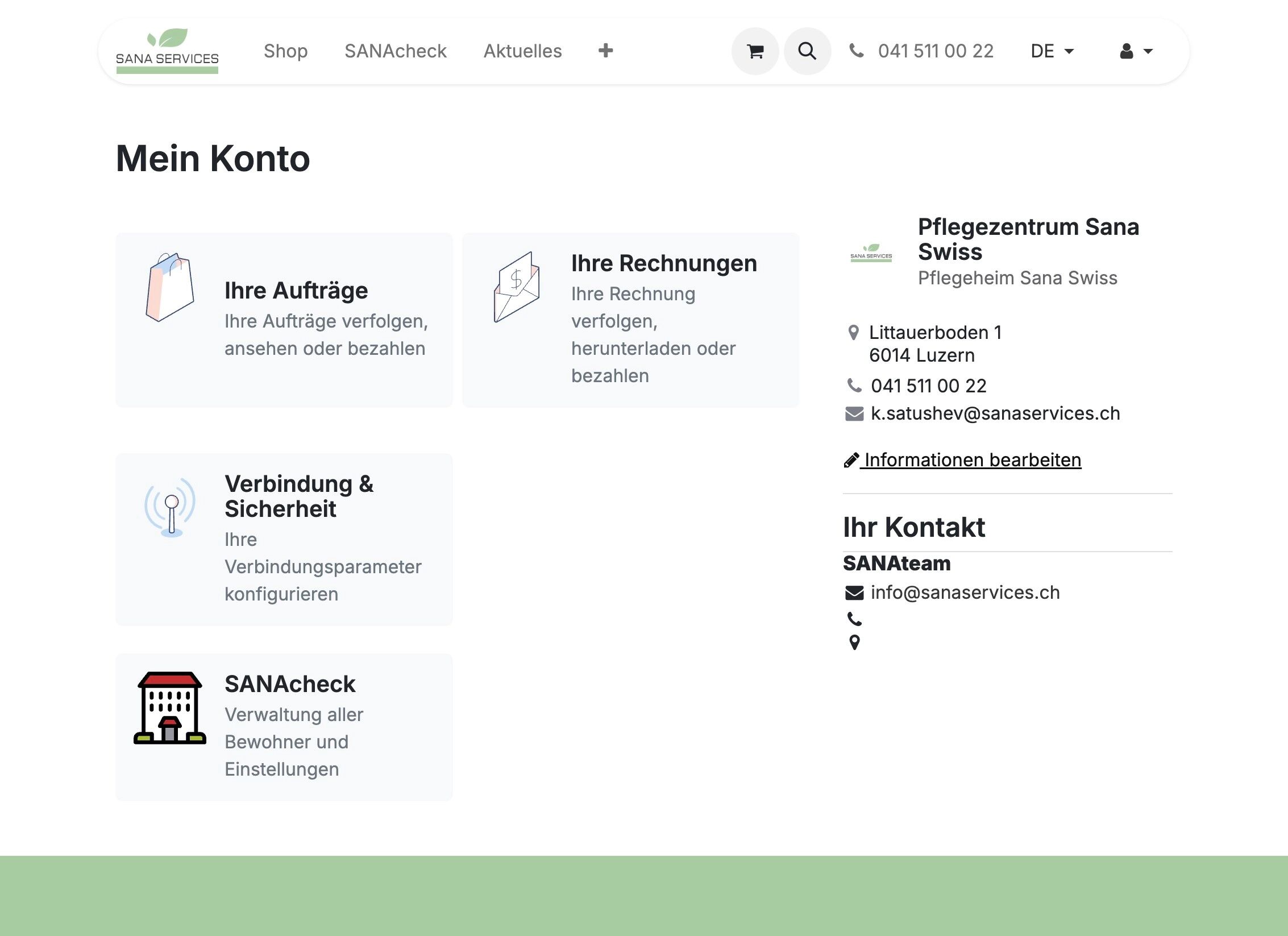
Task: Open the user account dropdown
Action: (1136, 51)
